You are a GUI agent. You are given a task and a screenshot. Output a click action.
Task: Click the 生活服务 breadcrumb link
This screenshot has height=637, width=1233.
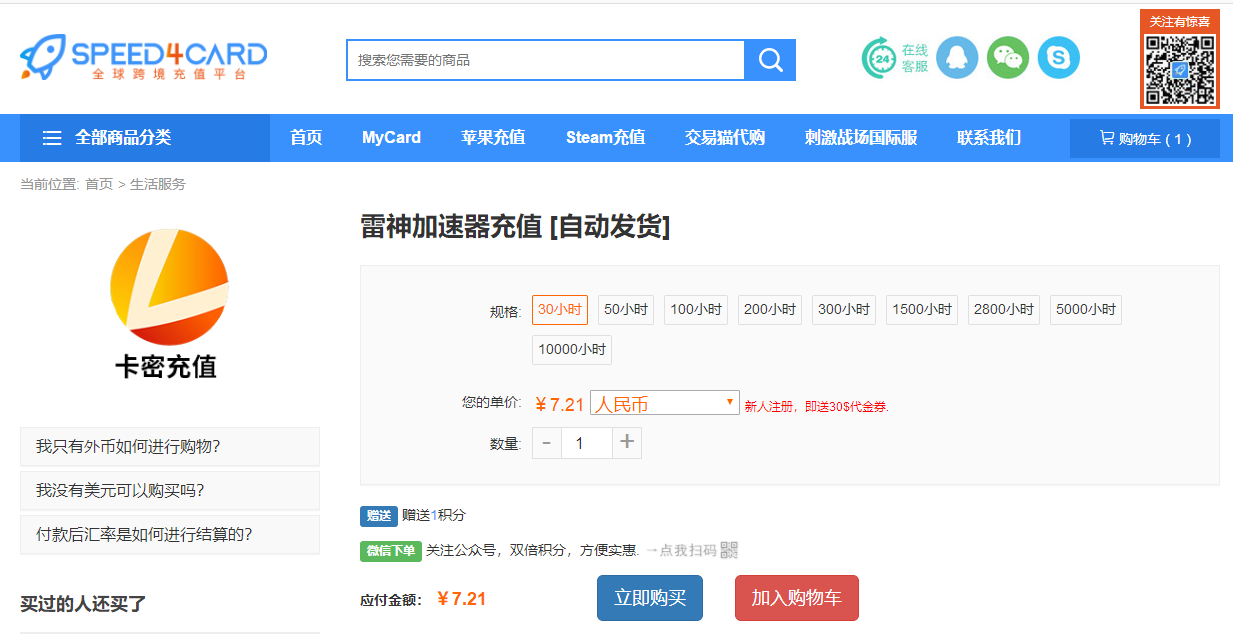click(x=158, y=184)
